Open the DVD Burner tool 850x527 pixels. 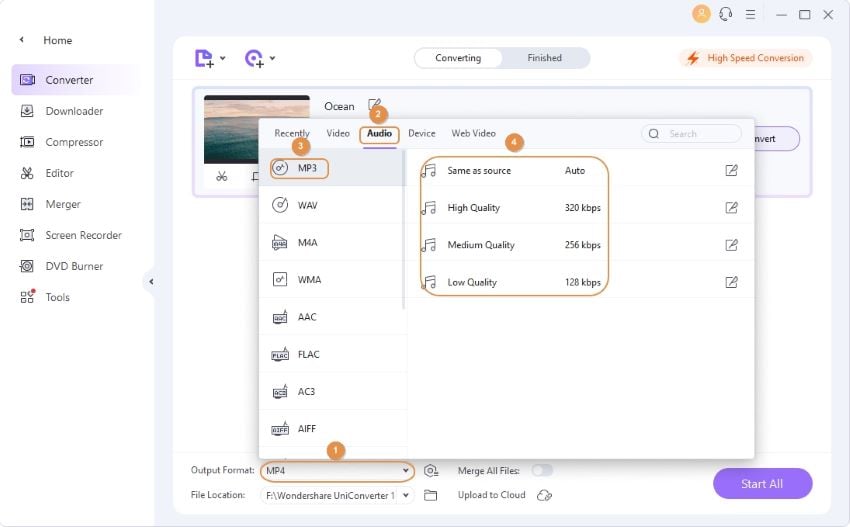[x=61, y=266]
